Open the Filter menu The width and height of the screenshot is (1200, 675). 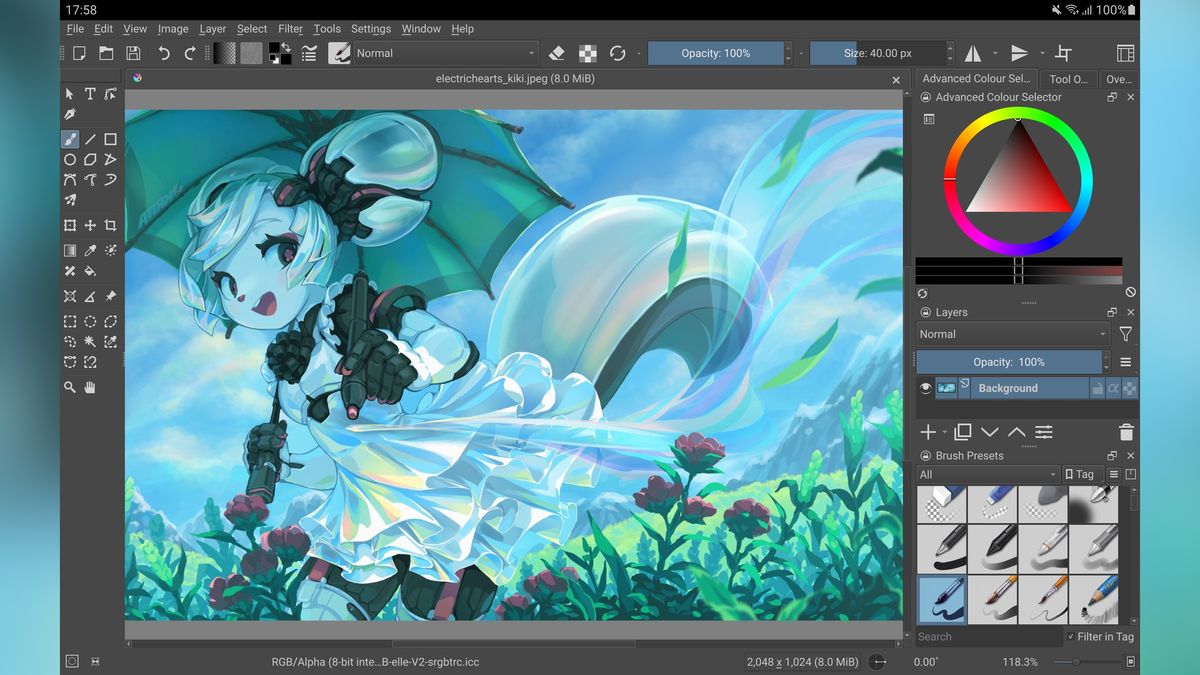click(x=290, y=29)
